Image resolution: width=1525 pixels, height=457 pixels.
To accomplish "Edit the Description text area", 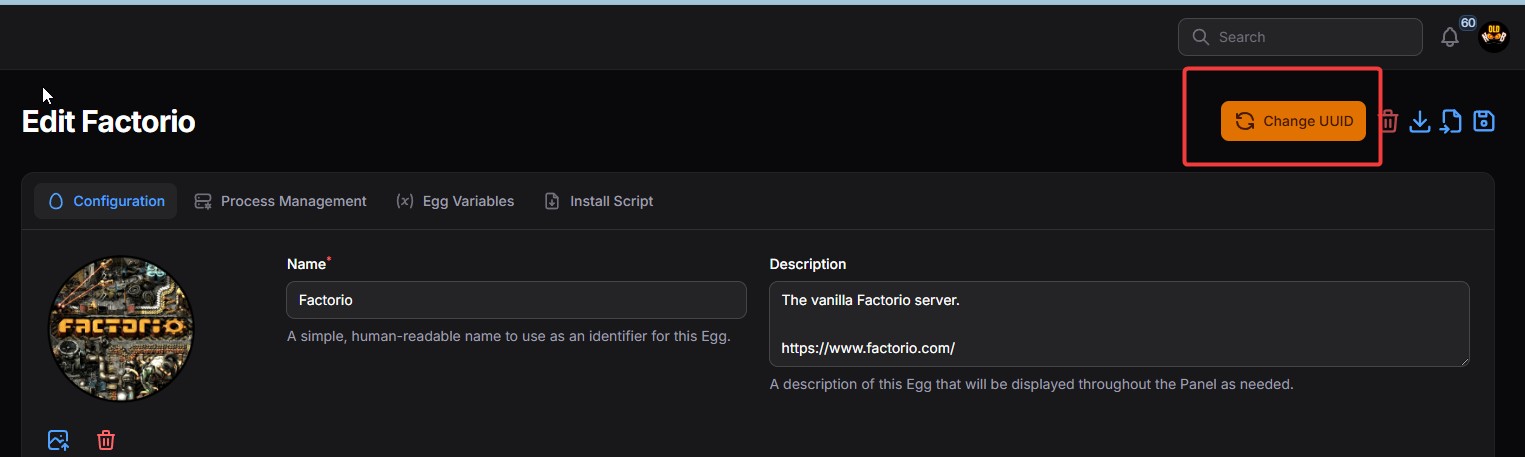I will (x=1119, y=324).
